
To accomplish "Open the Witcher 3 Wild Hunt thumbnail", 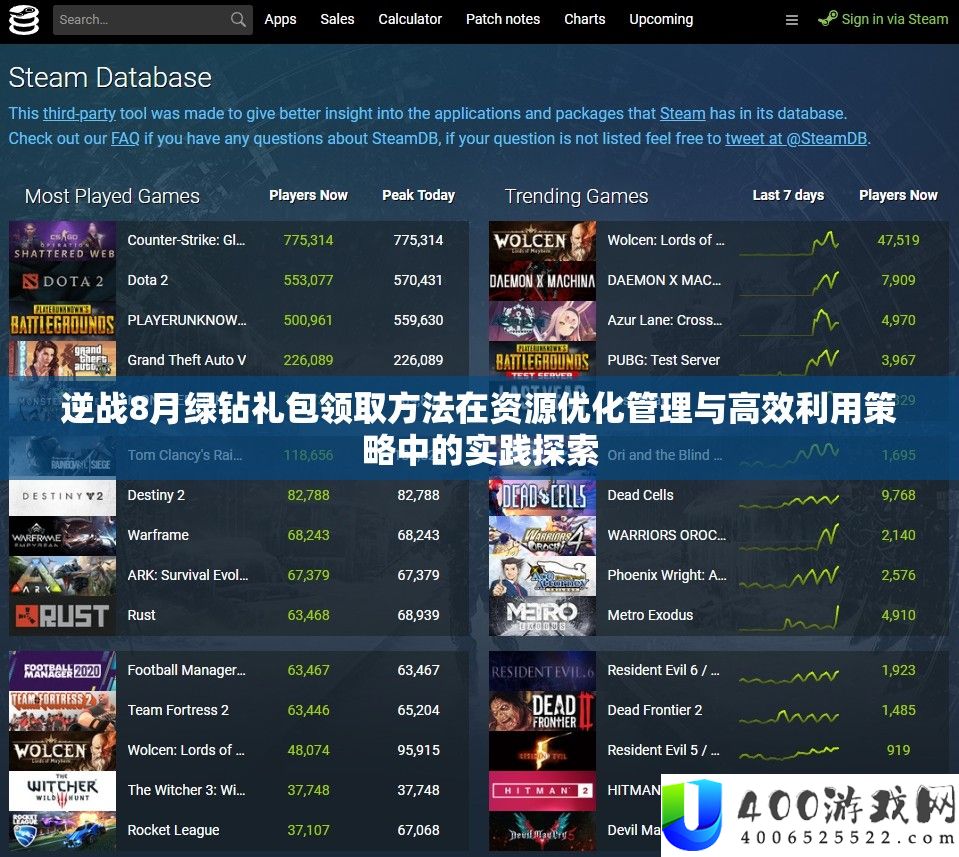I will [x=62, y=791].
